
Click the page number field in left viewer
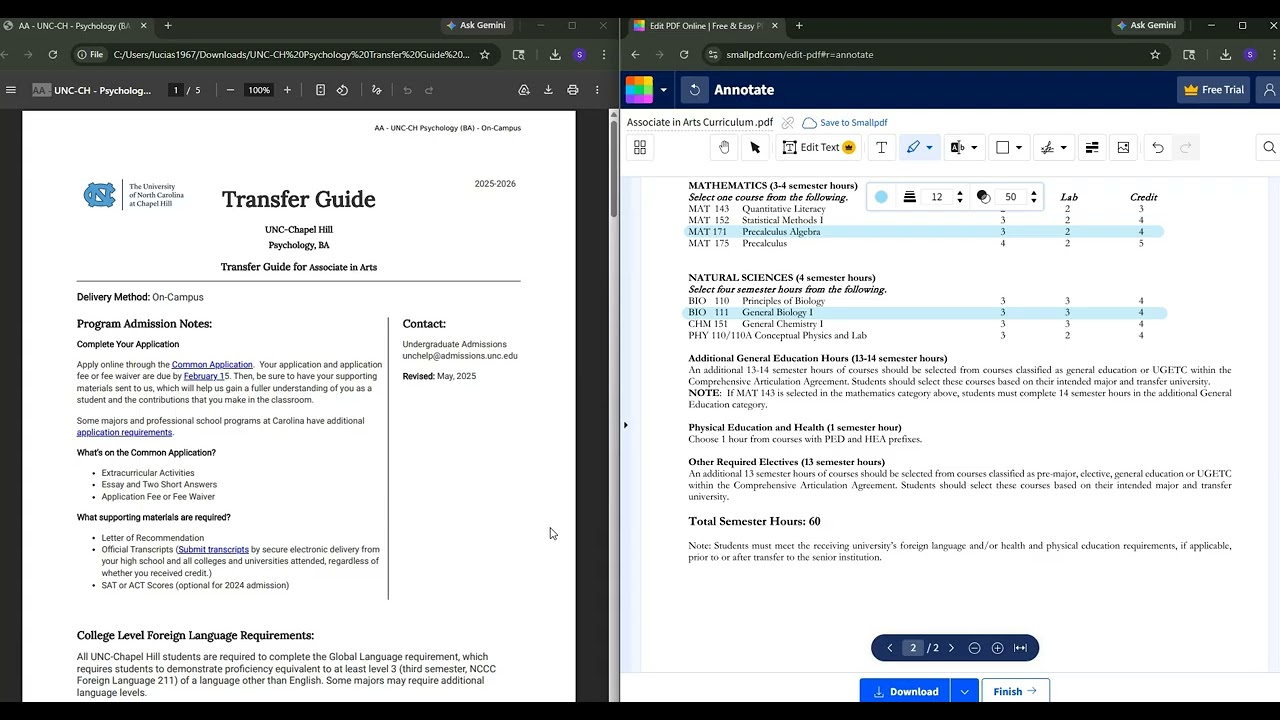176,90
